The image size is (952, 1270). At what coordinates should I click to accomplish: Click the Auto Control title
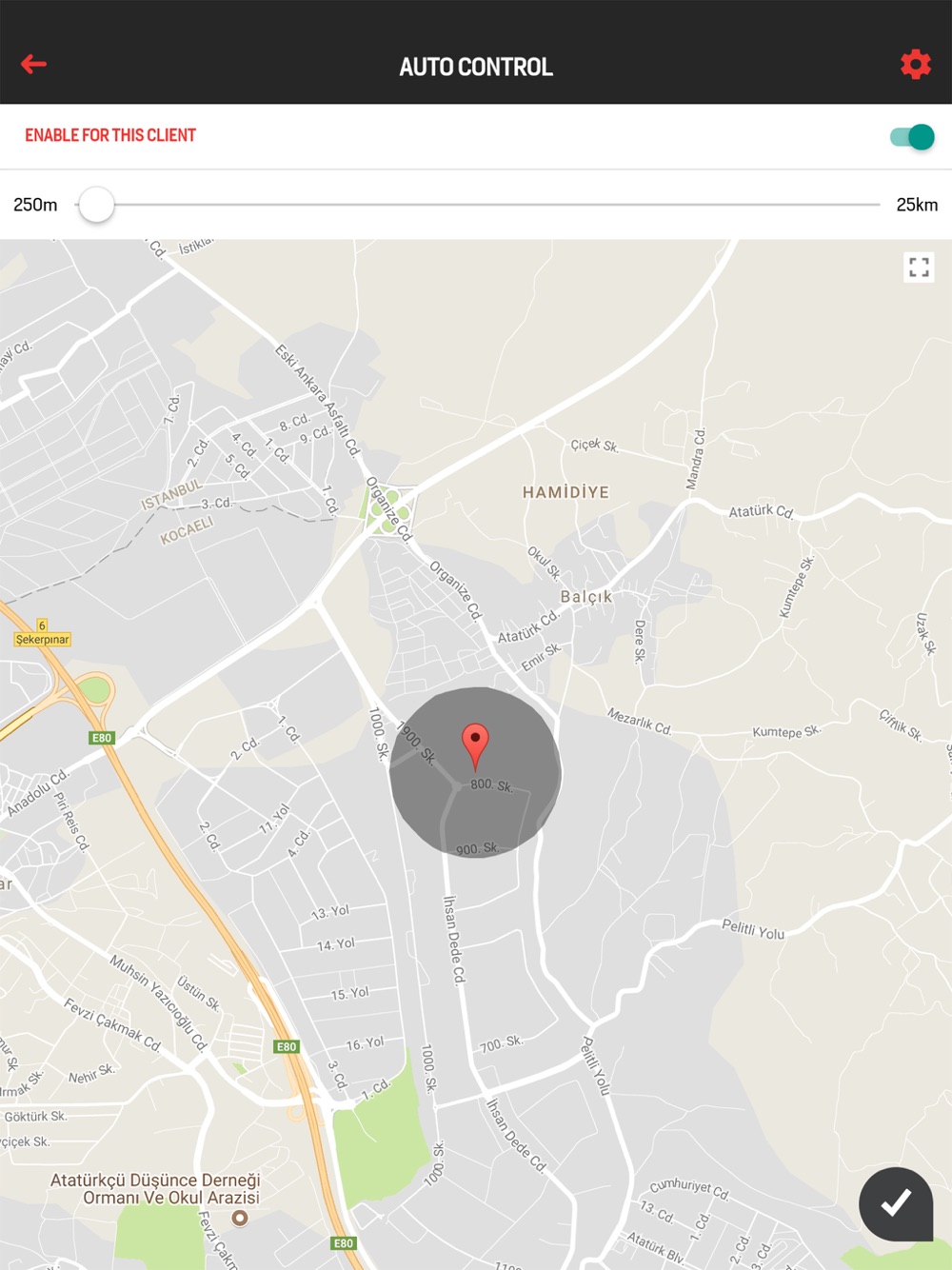click(476, 67)
